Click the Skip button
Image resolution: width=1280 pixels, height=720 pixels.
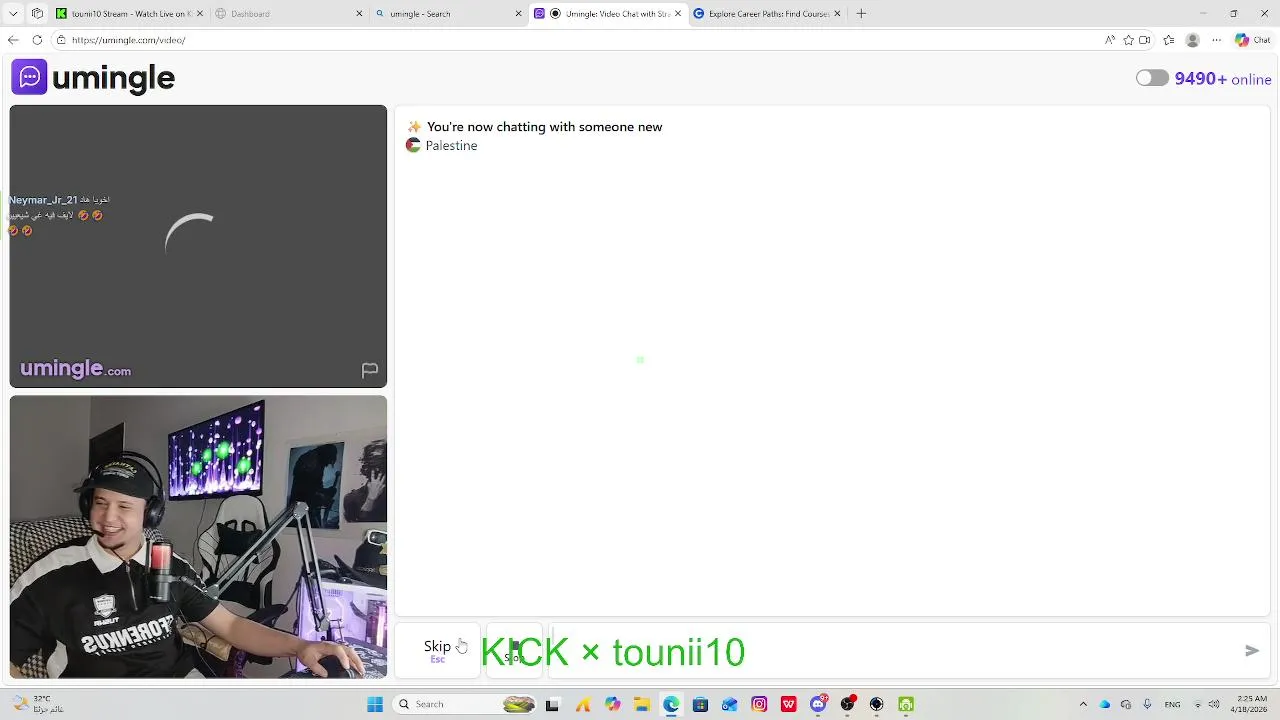click(x=437, y=650)
